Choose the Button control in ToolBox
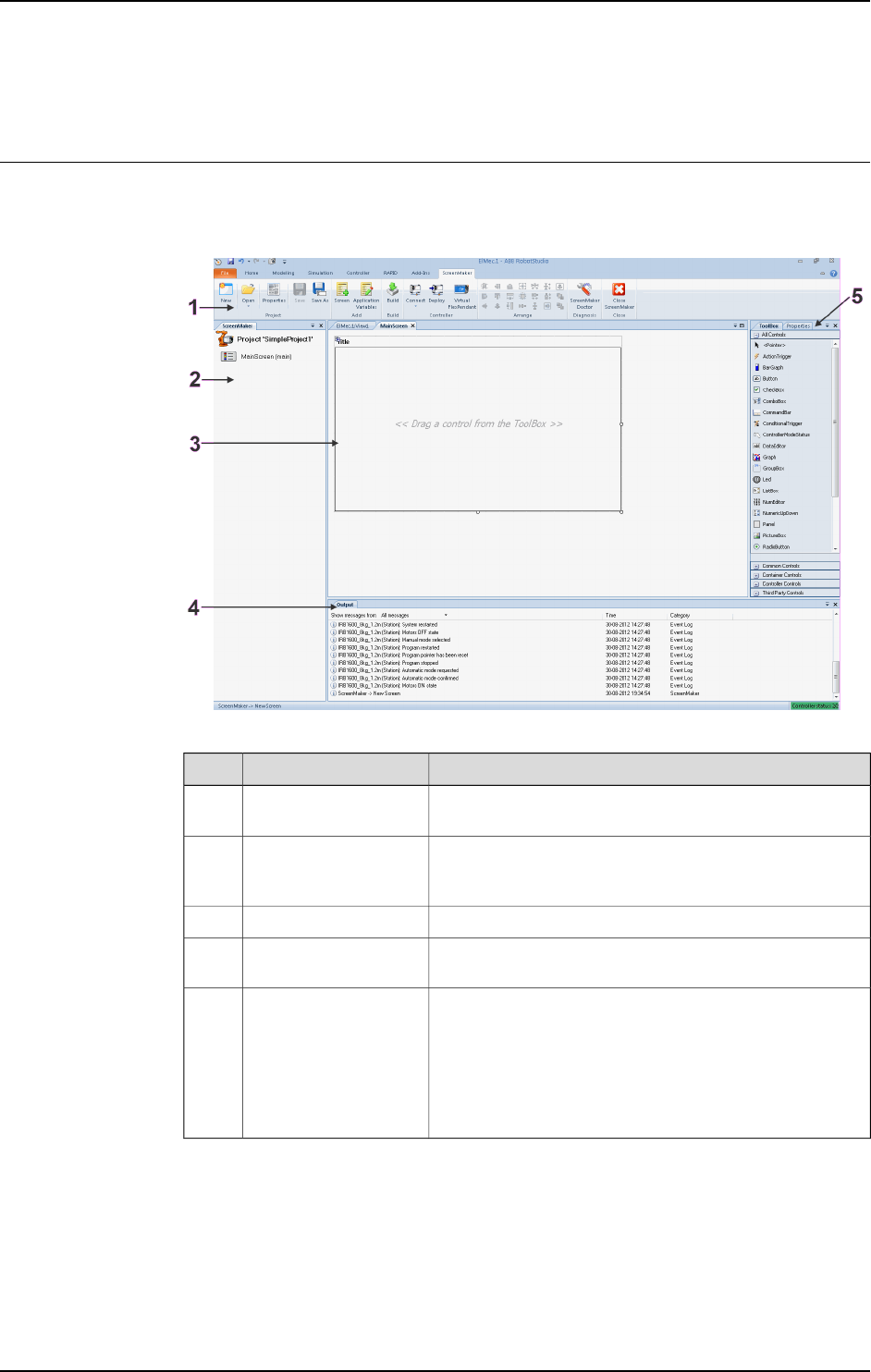The width and height of the screenshot is (871, 1372). point(767,378)
